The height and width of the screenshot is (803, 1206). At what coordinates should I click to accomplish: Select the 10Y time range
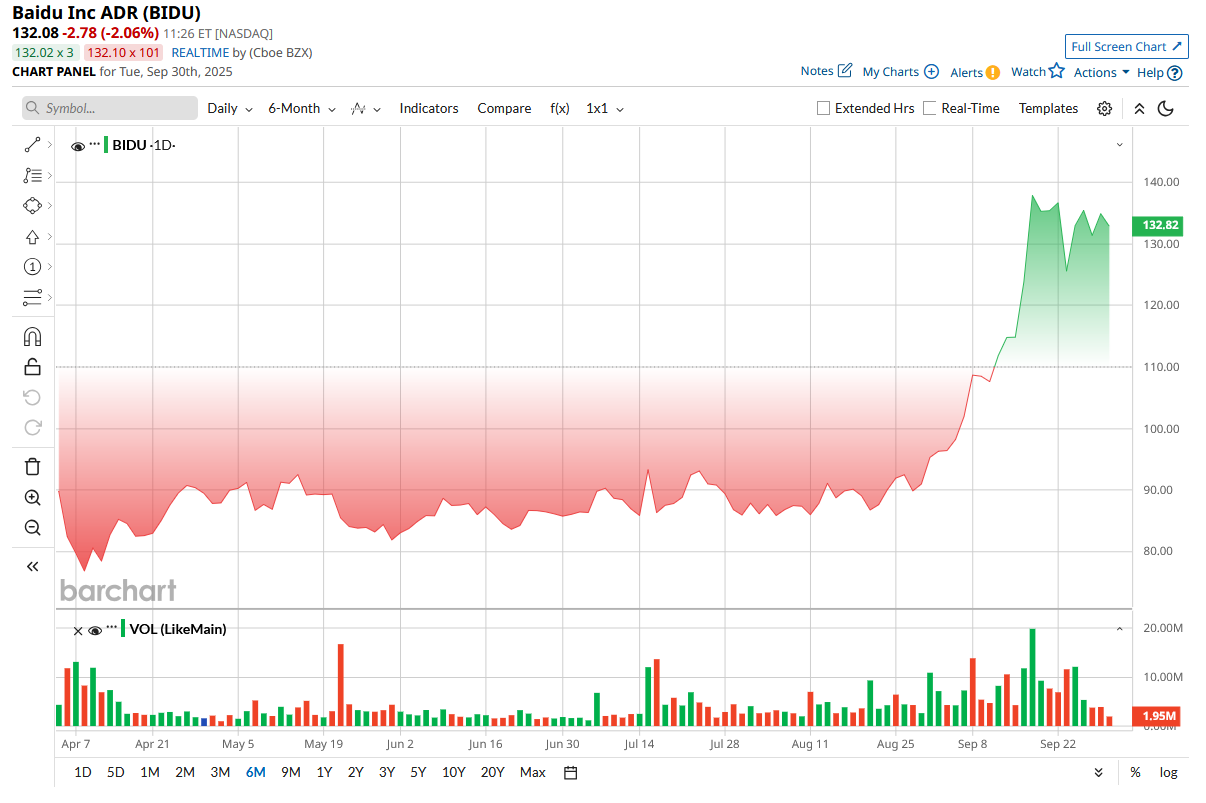(453, 772)
